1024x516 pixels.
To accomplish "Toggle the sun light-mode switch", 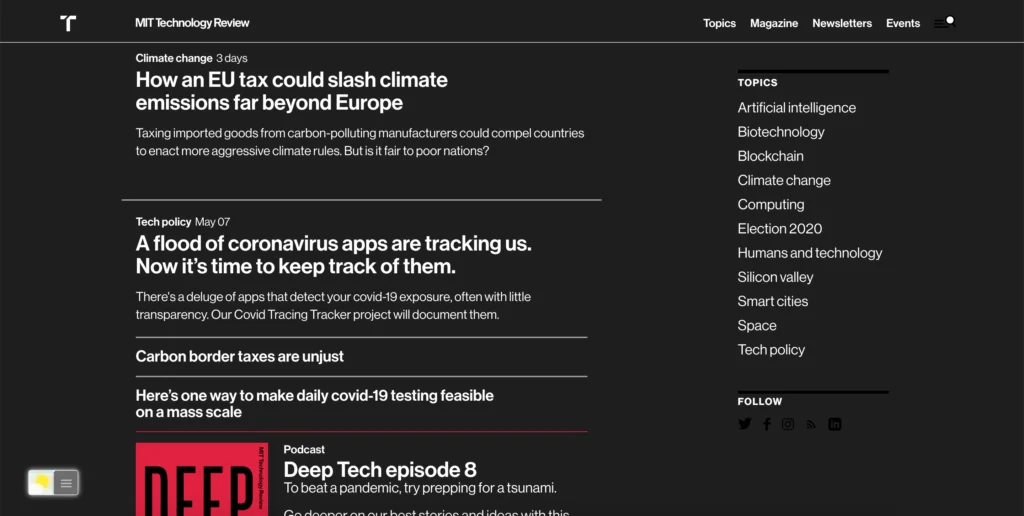I will pyautogui.click(x=42, y=483).
